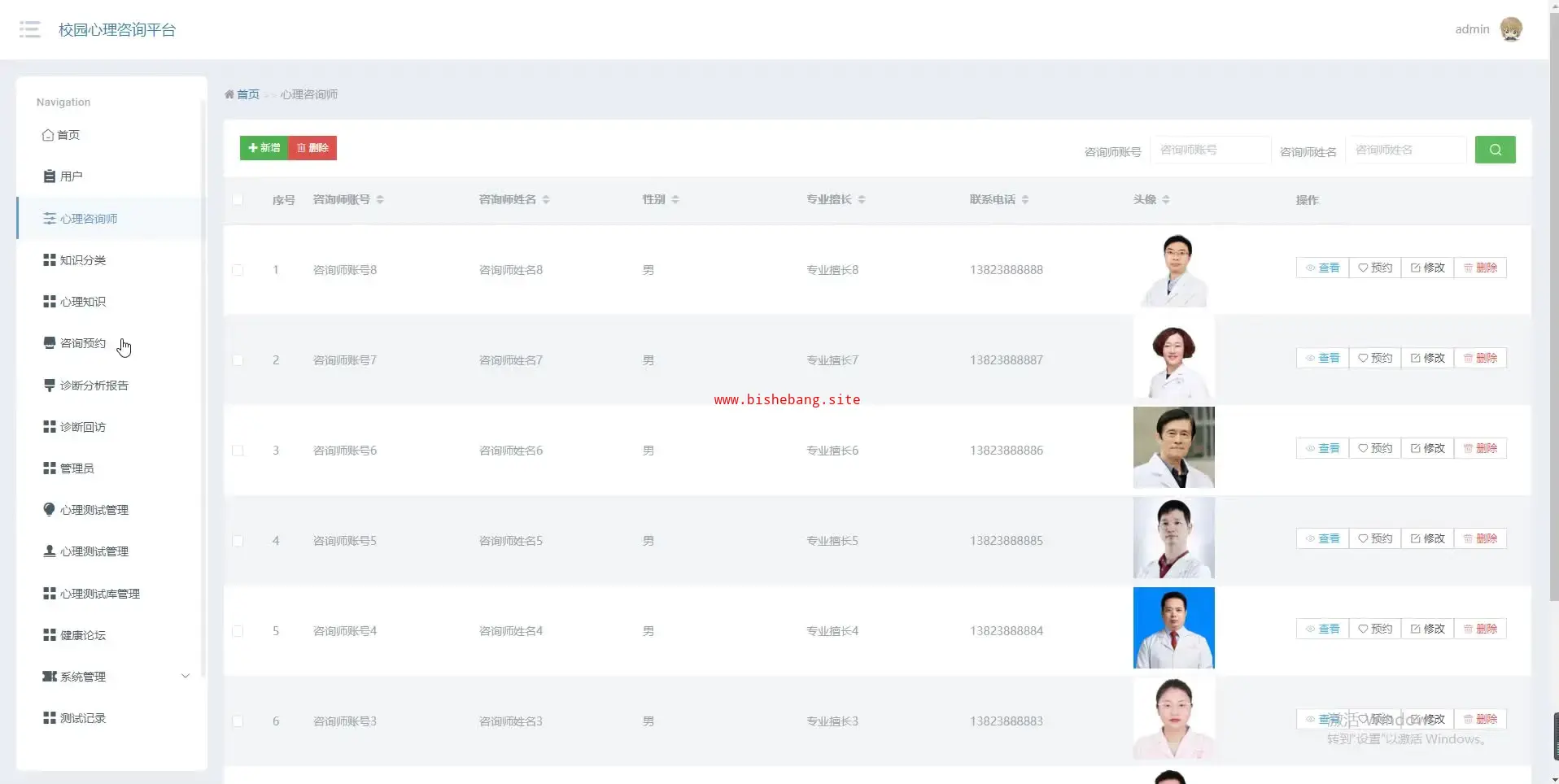The width and height of the screenshot is (1559, 784).
Task: Edit (修改) the 咨询师账号6 row
Action: click(x=1427, y=448)
